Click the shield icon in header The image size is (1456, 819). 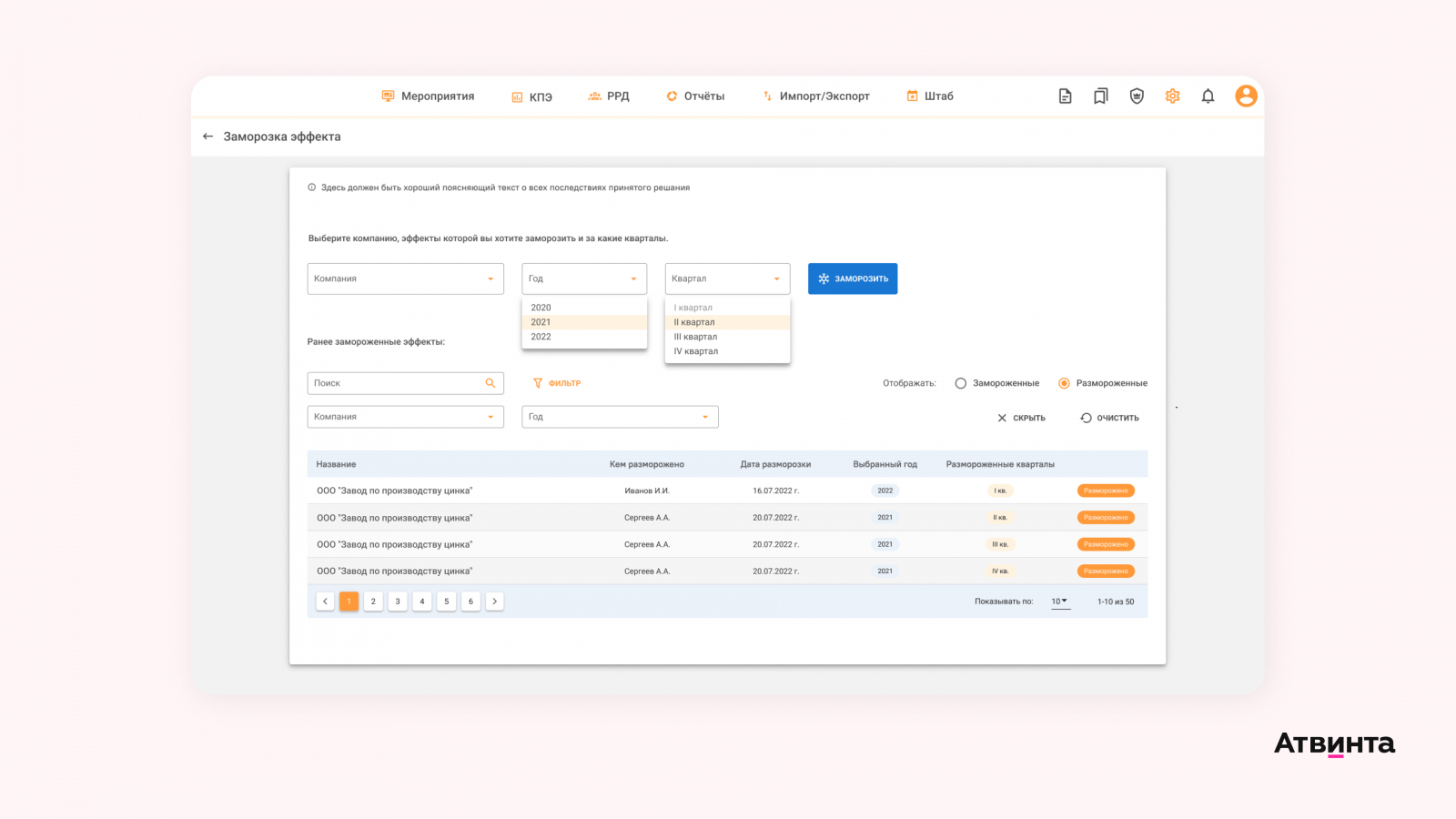1137,96
